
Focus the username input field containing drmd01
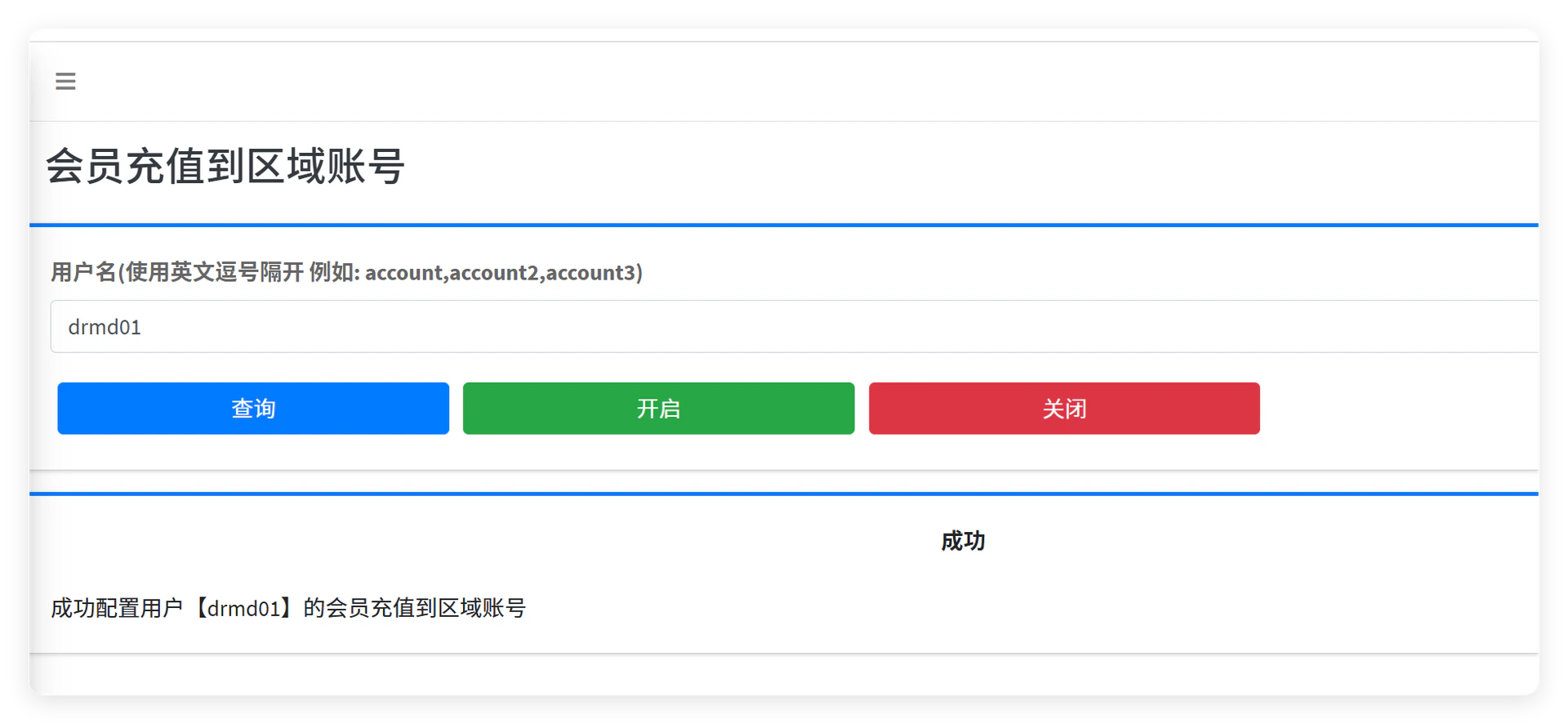795,327
